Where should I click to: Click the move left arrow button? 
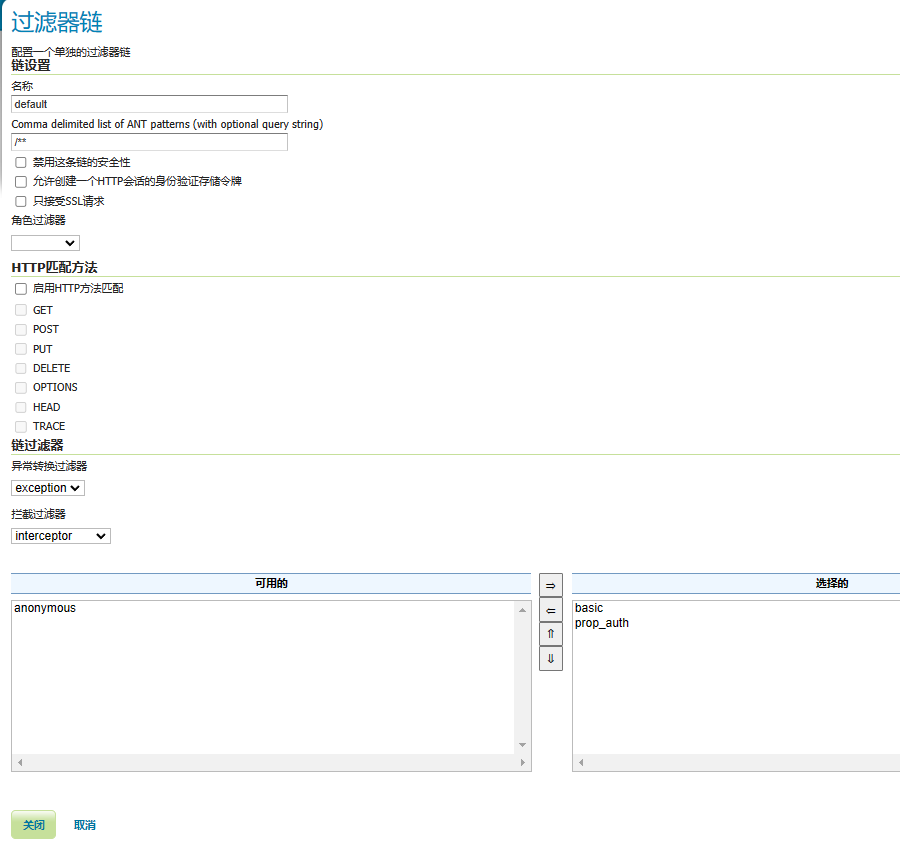[x=550, y=610]
